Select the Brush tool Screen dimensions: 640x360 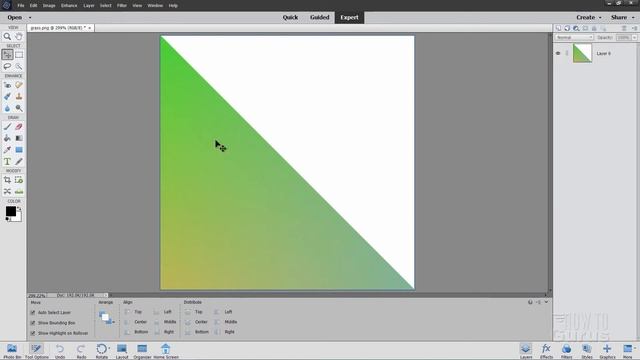click(7, 127)
